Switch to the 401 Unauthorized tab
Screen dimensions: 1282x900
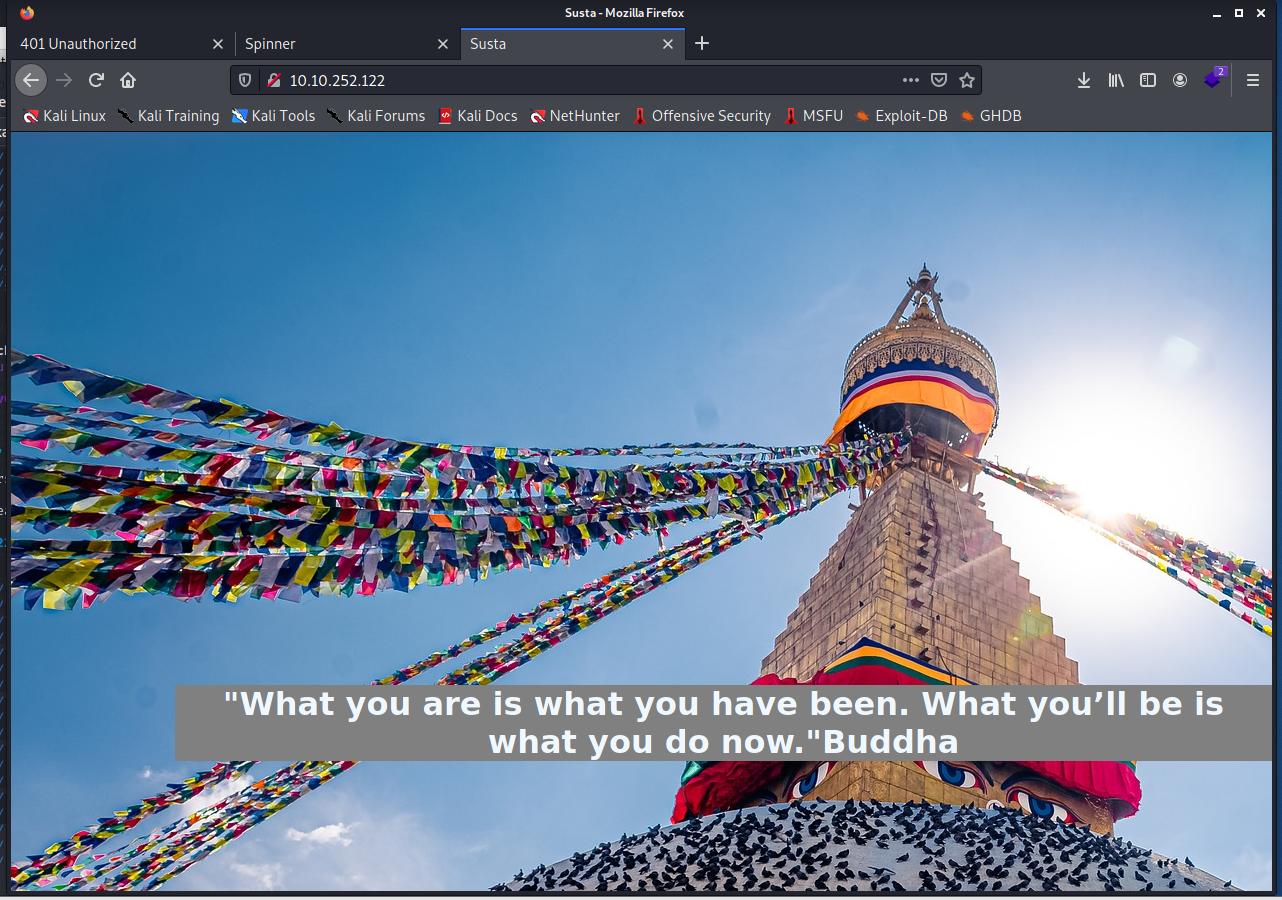point(110,44)
